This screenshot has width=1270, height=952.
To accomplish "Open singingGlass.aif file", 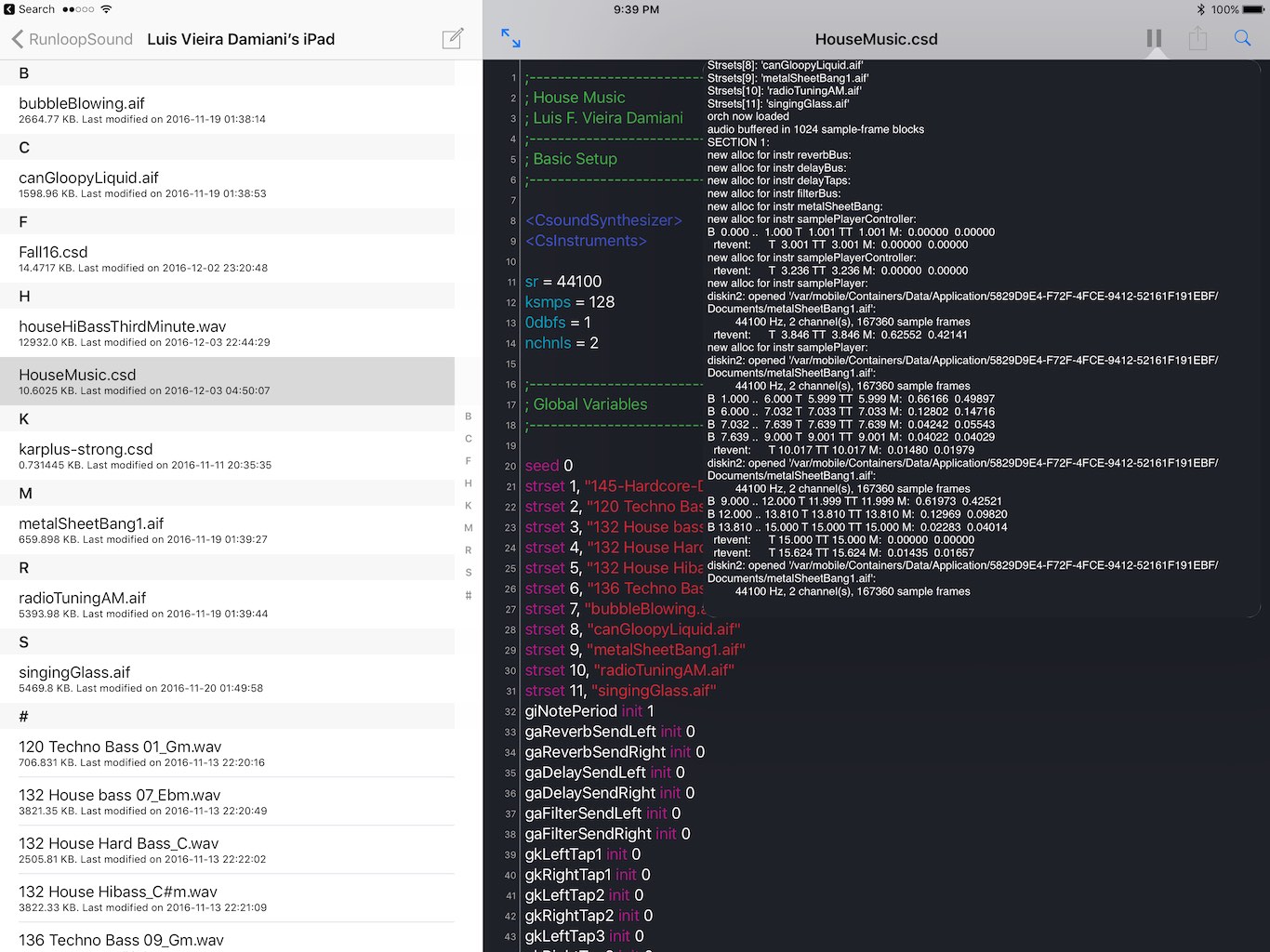I will coord(227,679).
